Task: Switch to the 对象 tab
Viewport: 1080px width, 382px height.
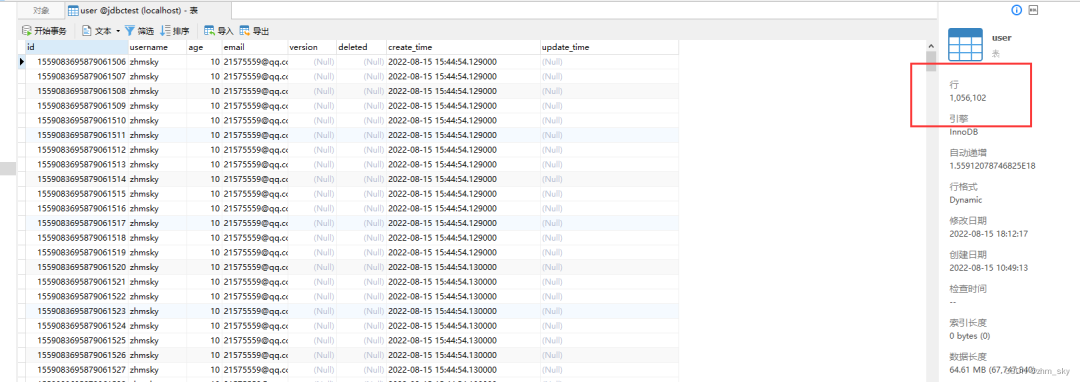Action: coord(41,10)
